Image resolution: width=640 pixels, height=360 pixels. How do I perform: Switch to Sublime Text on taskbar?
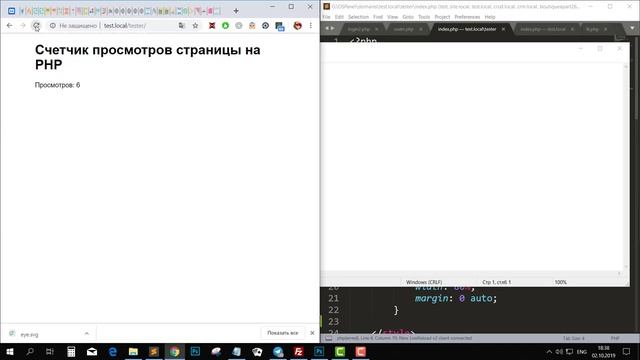pyautogui.click(x=154, y=351)
